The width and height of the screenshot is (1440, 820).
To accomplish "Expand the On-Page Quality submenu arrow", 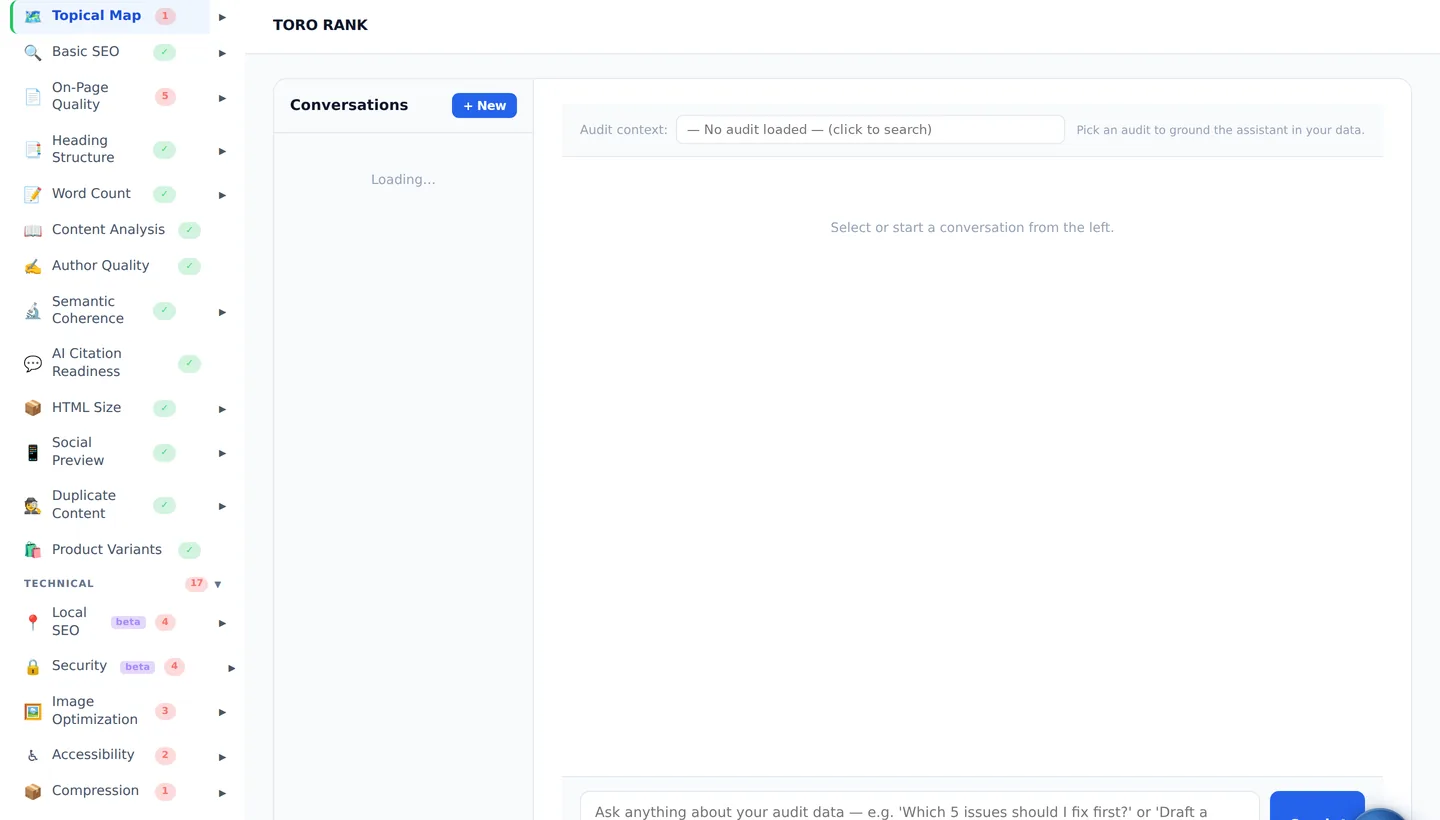I will [x=222, y=98].
